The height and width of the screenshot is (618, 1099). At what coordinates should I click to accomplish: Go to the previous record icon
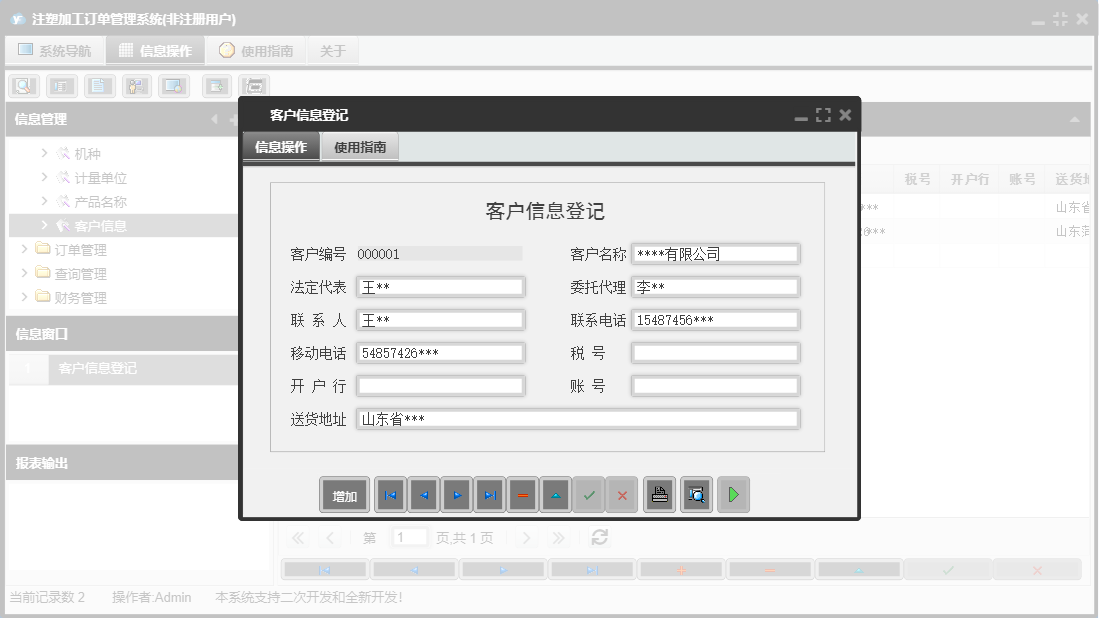pyautogui.click(x=423, y=494)
